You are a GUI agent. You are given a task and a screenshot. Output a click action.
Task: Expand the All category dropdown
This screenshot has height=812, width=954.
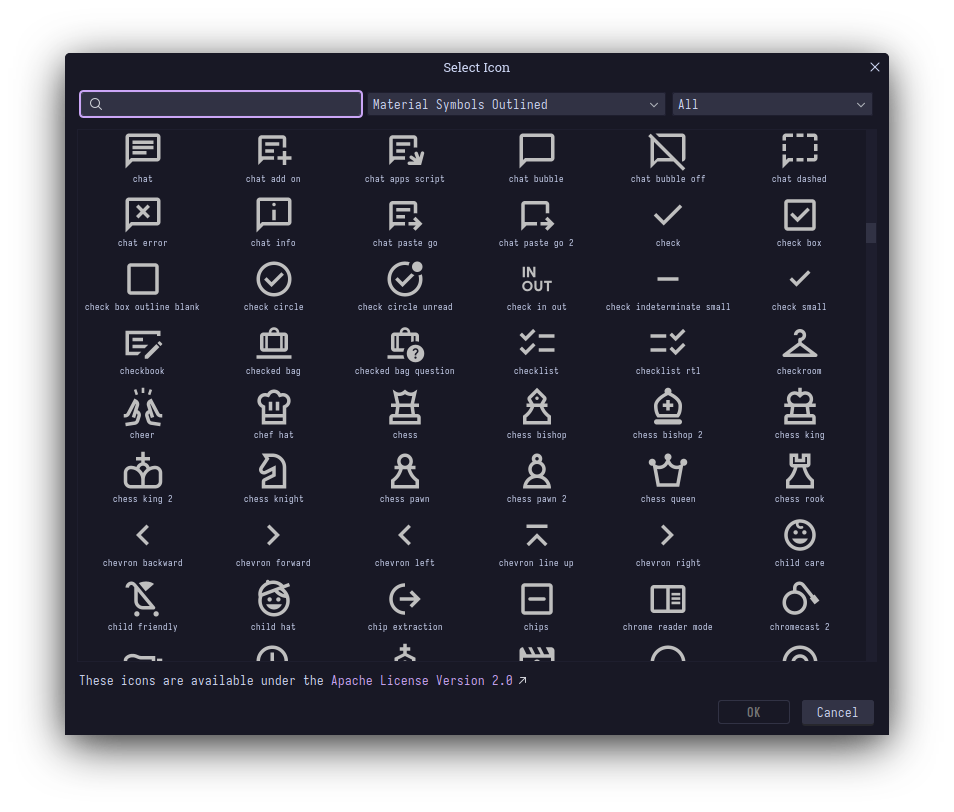tap(771, 105)
